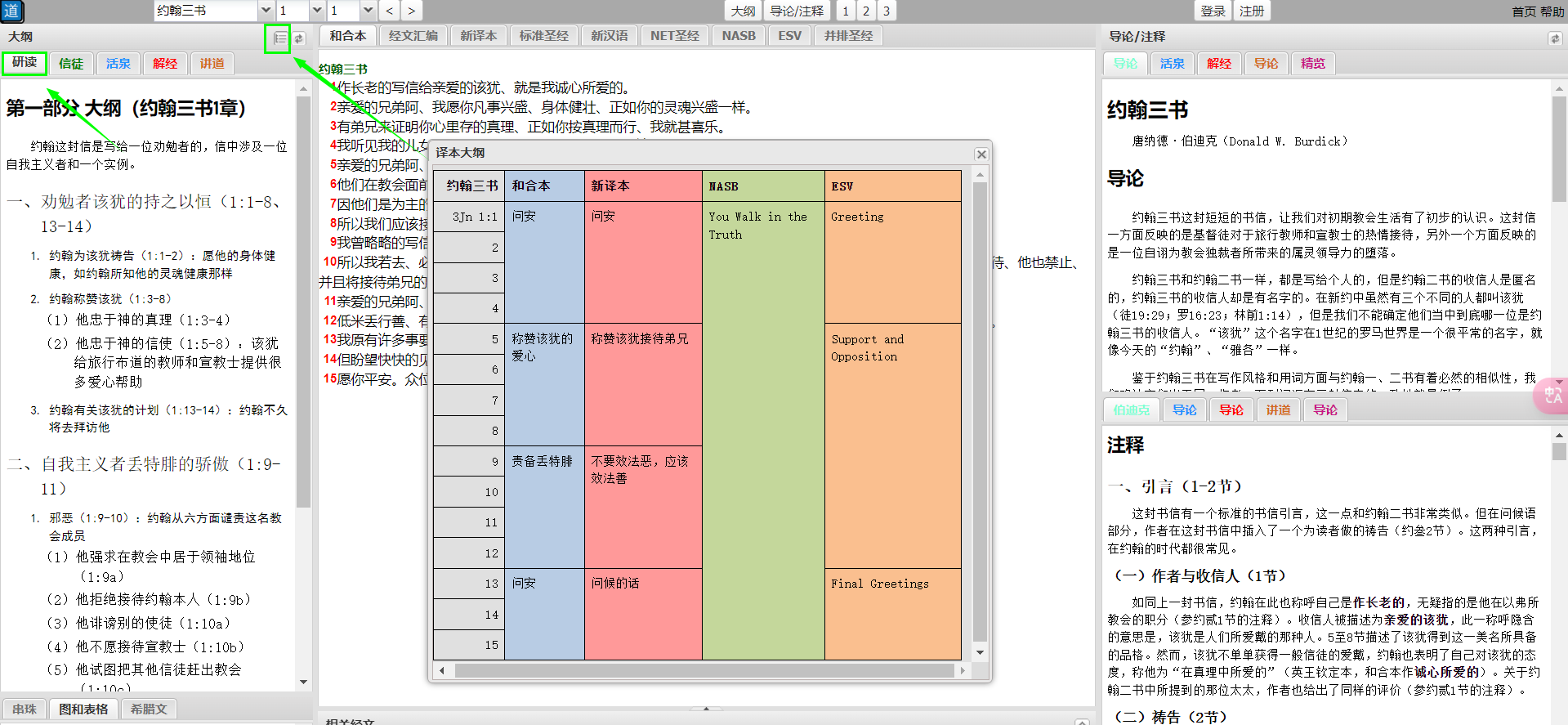The width and height of the screenshot is (1568, 725).
Task: Go to previous chapter with the < arrow
Action: [x=390, y=11]
